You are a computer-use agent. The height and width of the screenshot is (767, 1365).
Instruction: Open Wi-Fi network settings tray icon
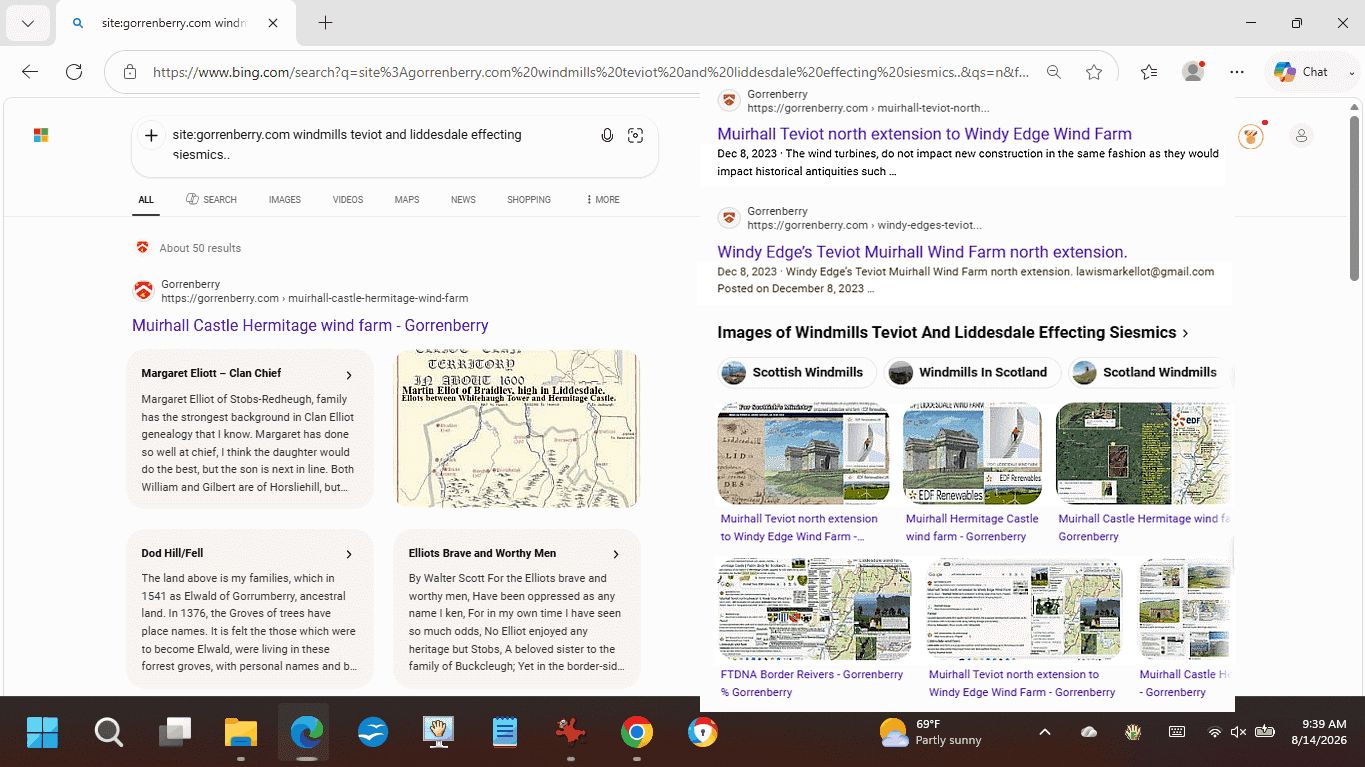(1215, 733)
